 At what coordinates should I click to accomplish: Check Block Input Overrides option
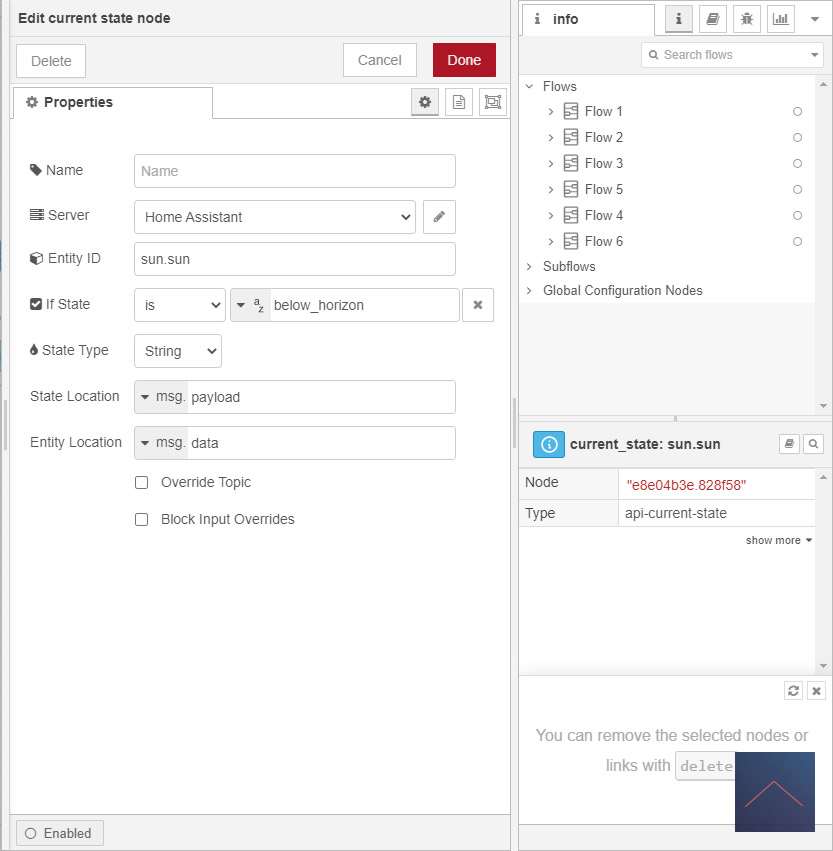pyautogui.click(x=142, y=520)
